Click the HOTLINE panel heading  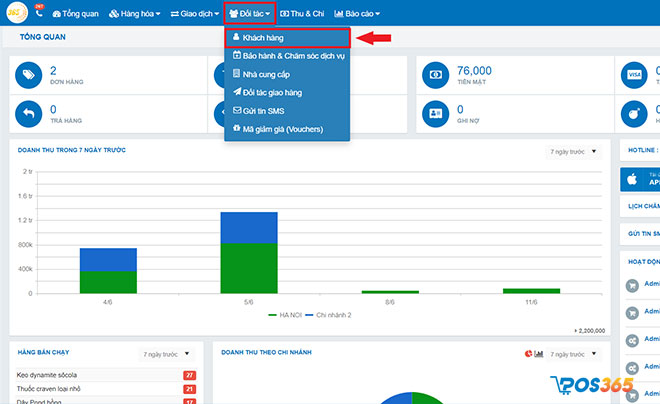(644, 150)
